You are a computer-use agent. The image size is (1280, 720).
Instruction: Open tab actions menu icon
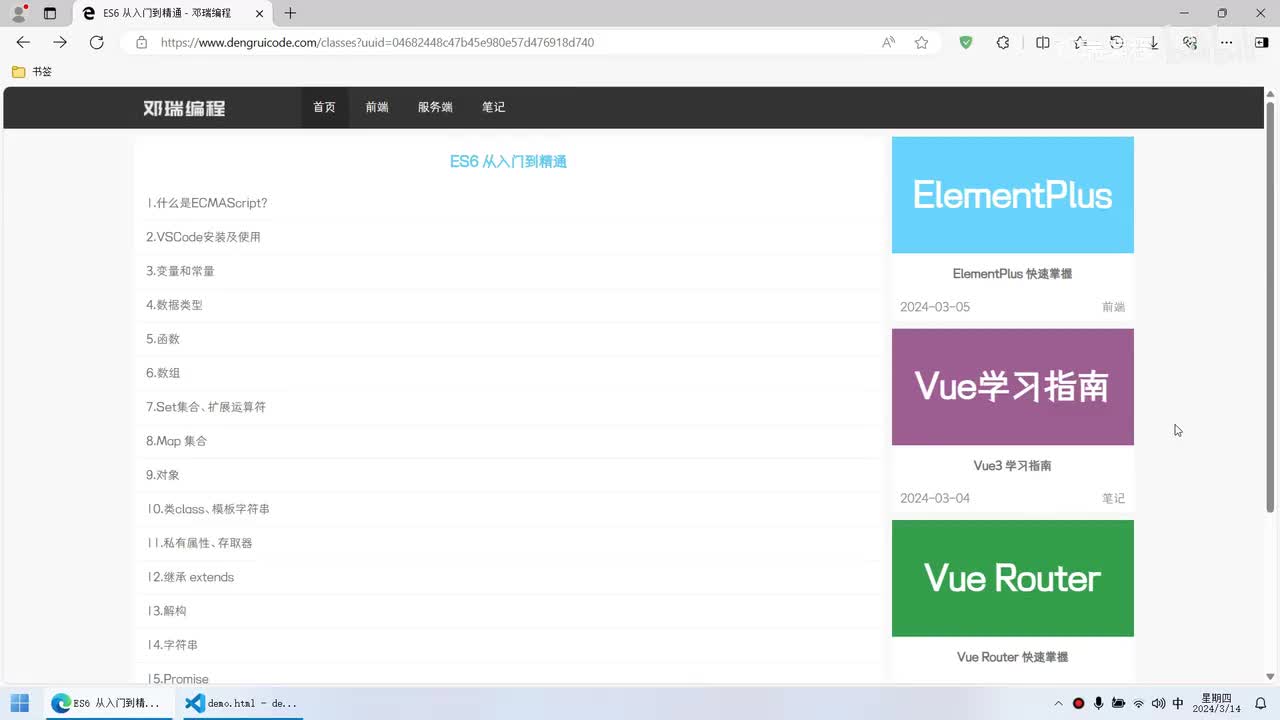pyautogui.click(x=50, y=13)
